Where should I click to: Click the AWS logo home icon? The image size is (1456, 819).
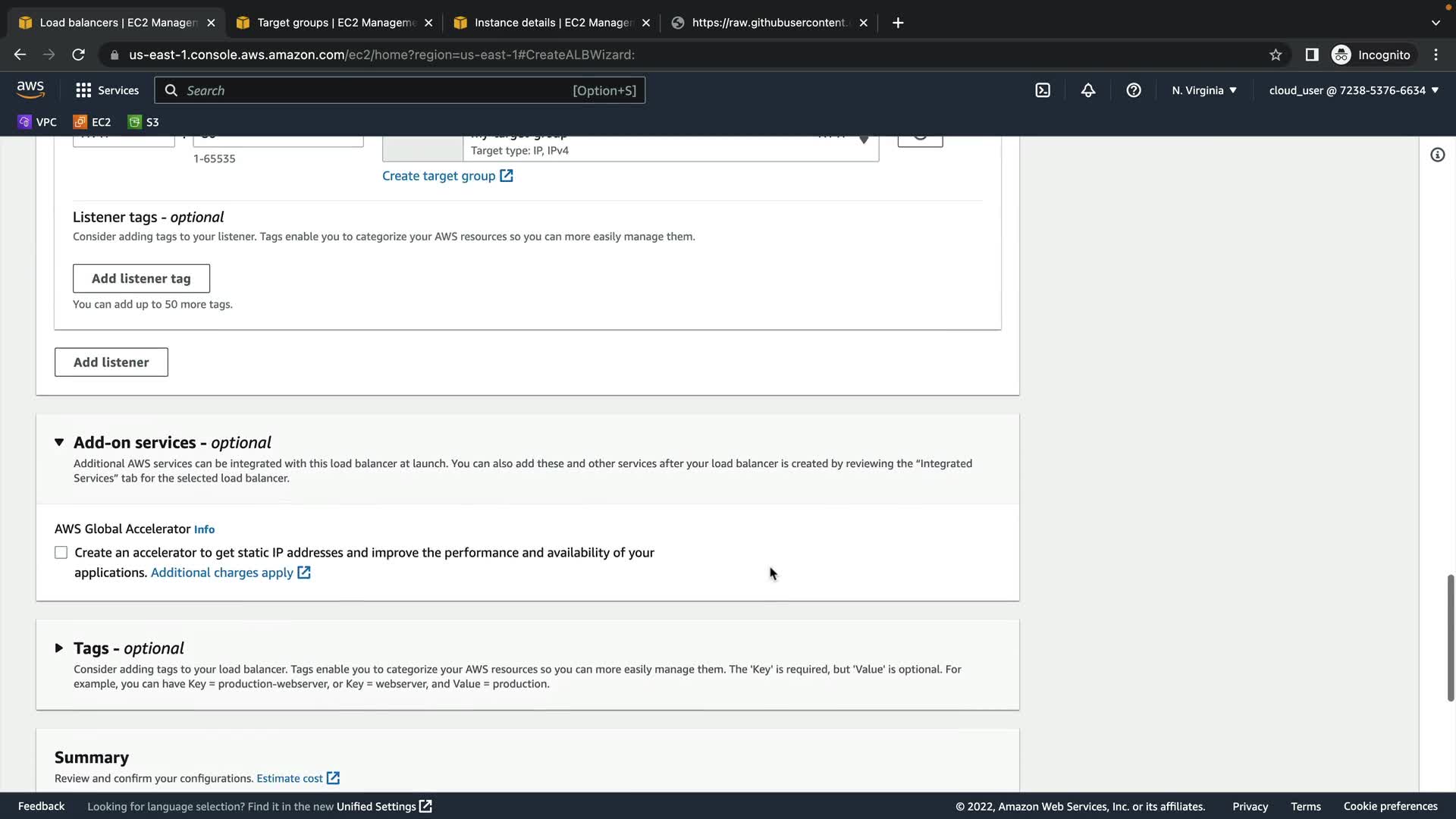[30, 89]
